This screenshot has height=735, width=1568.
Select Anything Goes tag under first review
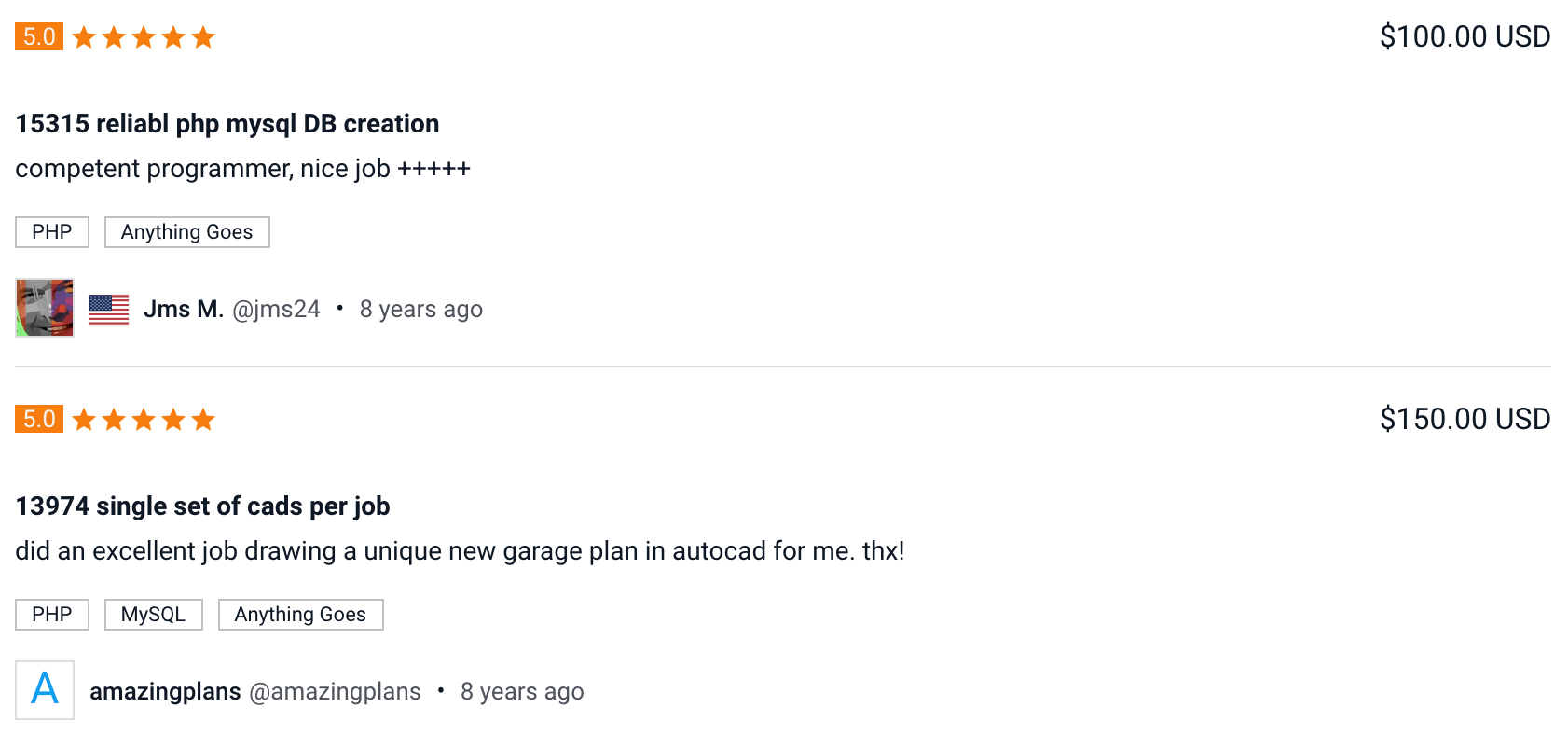point(187,232)
